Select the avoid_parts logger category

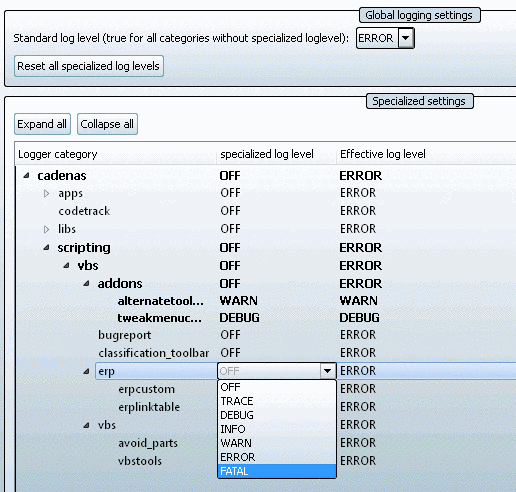(148, 443)
